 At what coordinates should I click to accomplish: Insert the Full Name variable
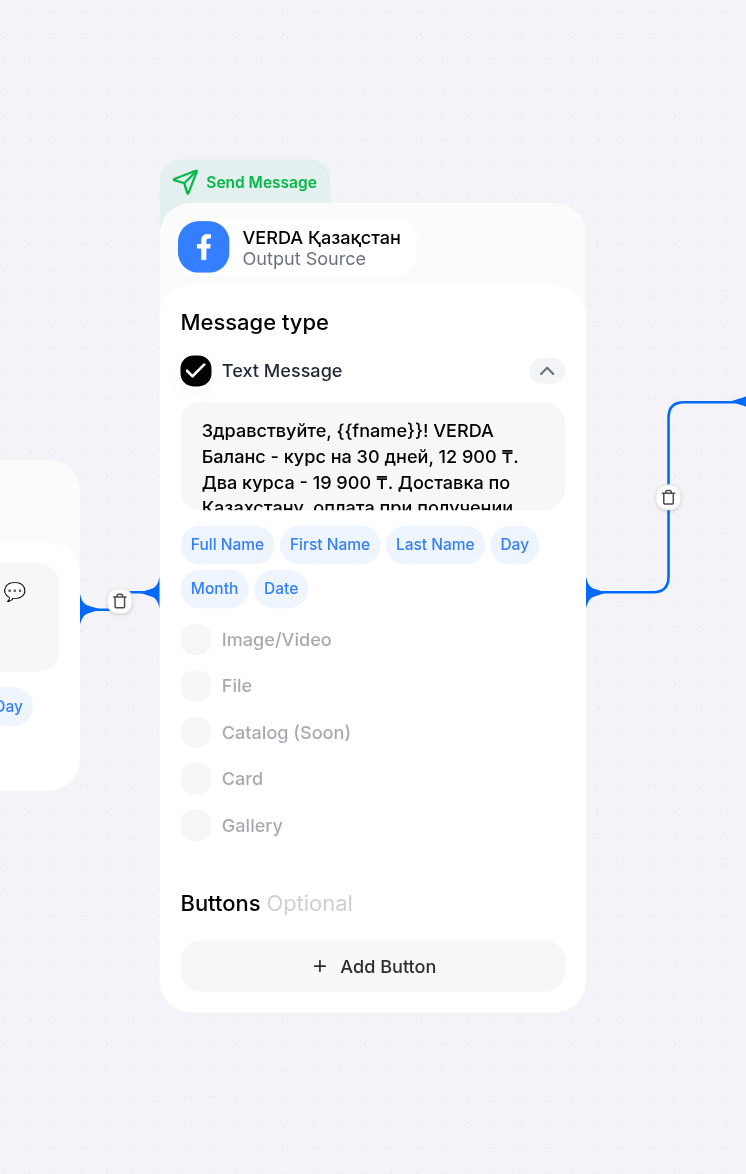(227, 544)
